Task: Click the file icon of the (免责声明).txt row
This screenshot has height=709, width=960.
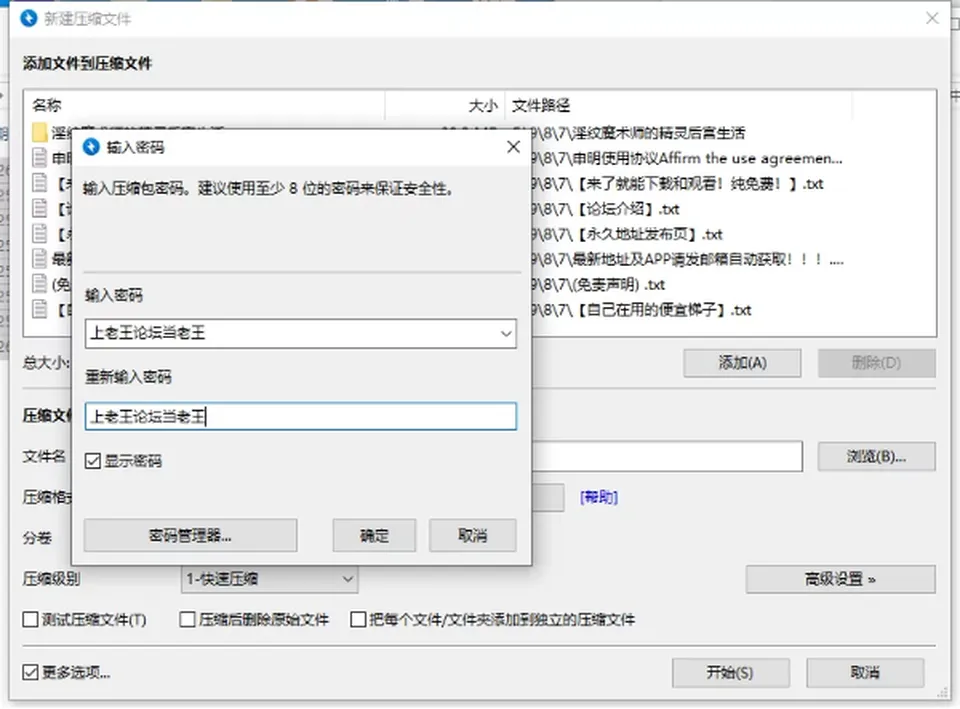Action: pos(40,283)
